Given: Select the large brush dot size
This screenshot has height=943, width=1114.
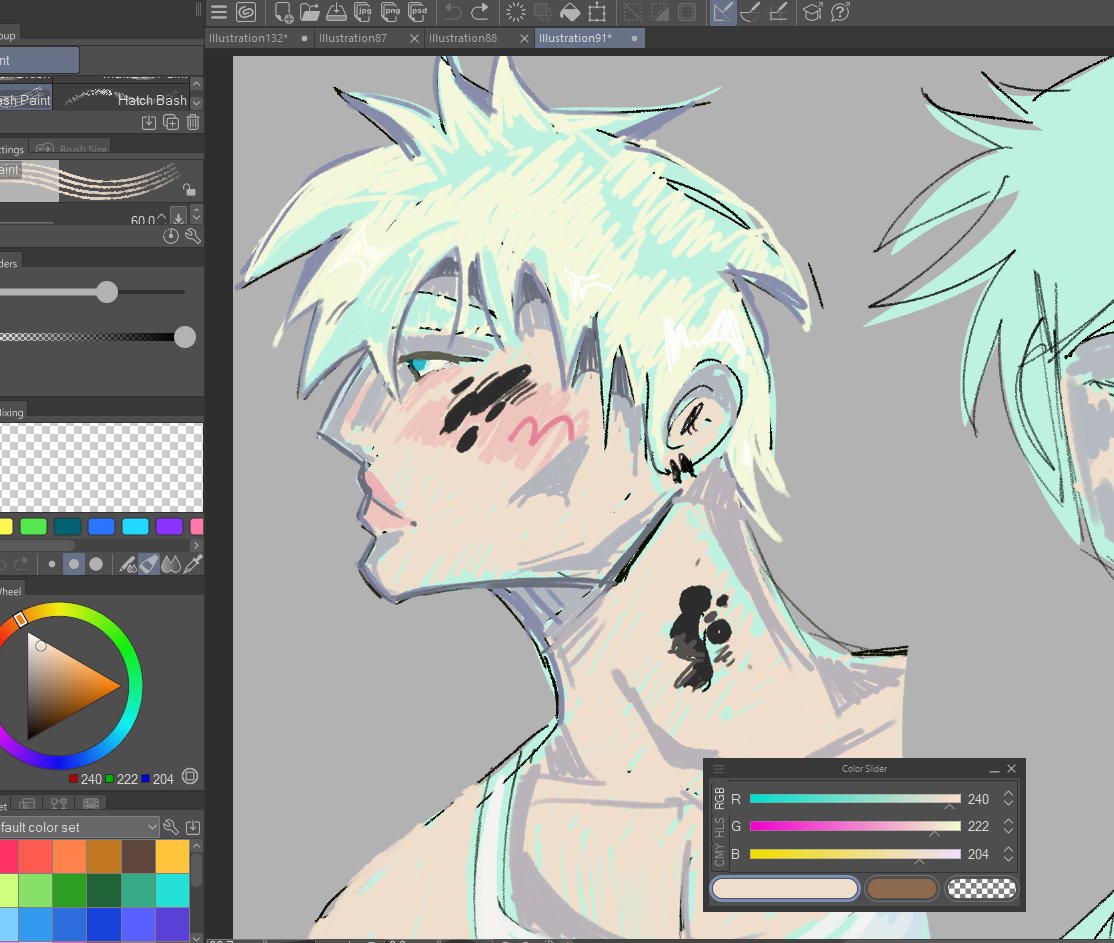Looking at the screenshot, I should 96,564.
